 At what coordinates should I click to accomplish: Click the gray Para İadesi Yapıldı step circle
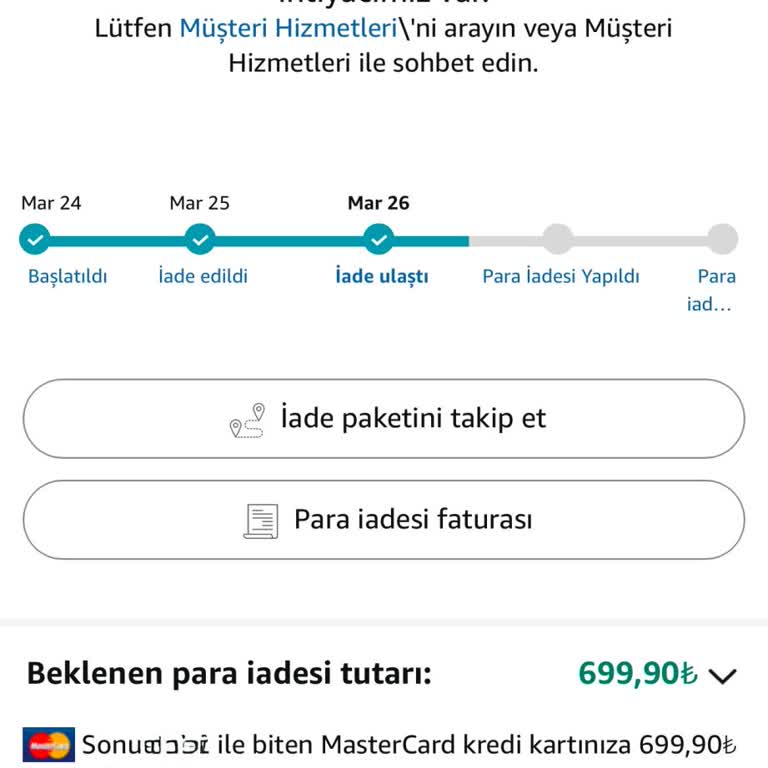(558, 240)
